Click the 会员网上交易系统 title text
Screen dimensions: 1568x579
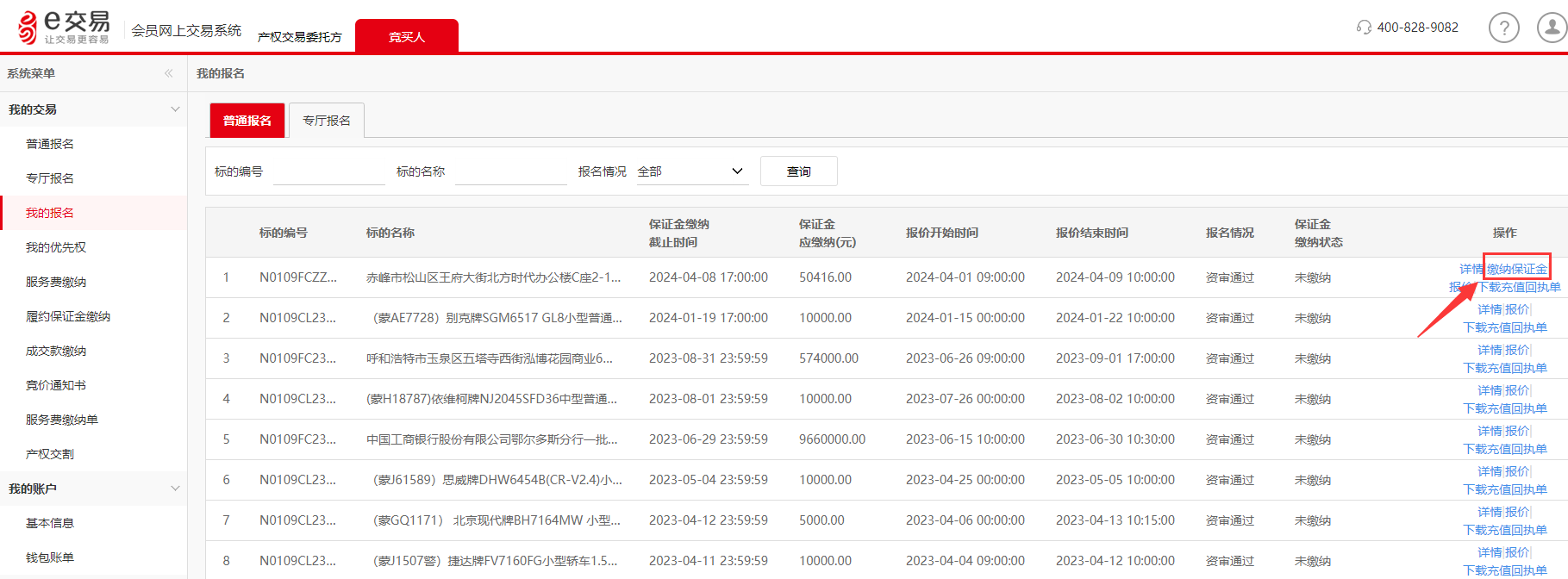coord(186,31)
